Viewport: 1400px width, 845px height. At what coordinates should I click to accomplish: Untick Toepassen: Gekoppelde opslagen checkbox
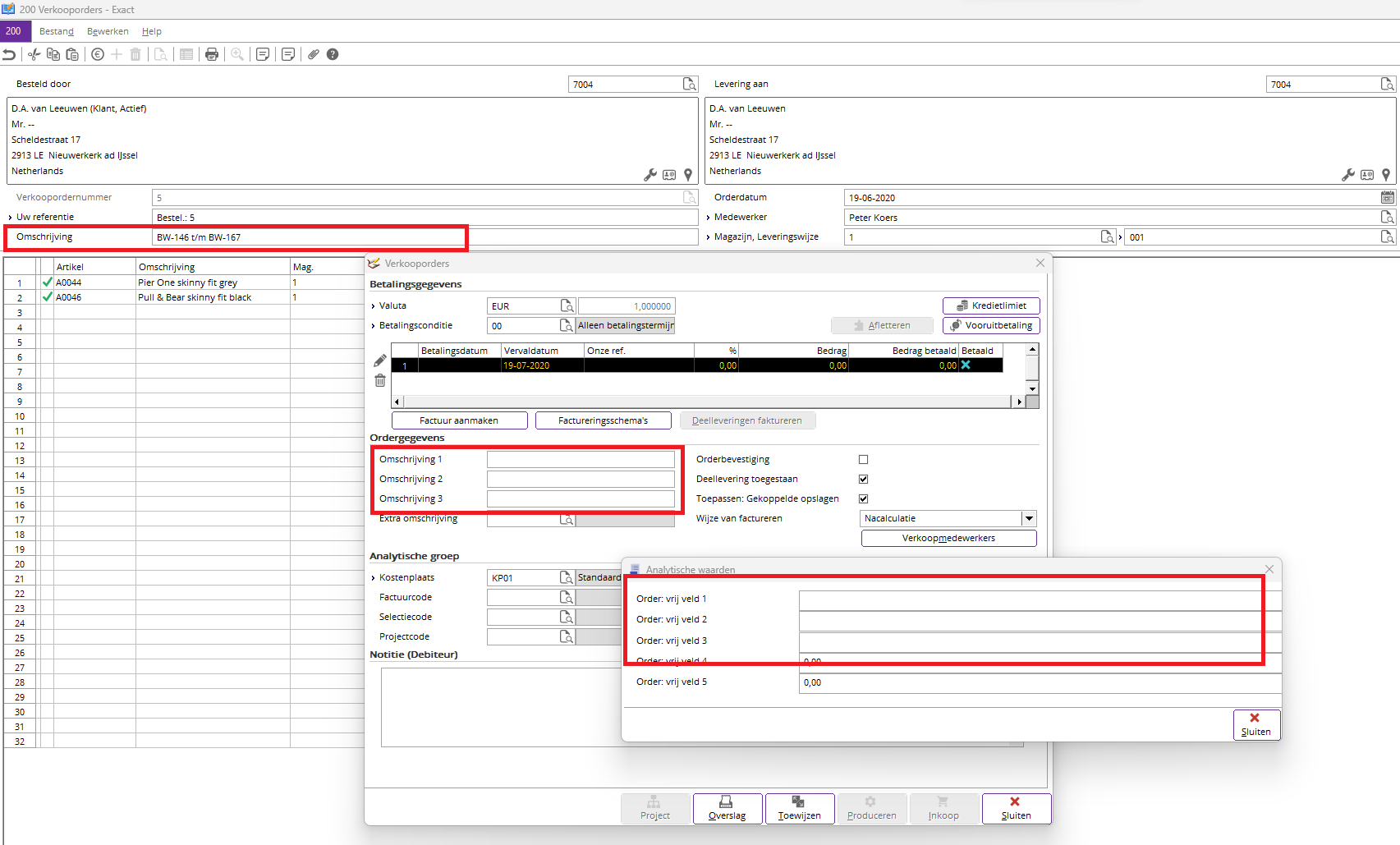863,499
